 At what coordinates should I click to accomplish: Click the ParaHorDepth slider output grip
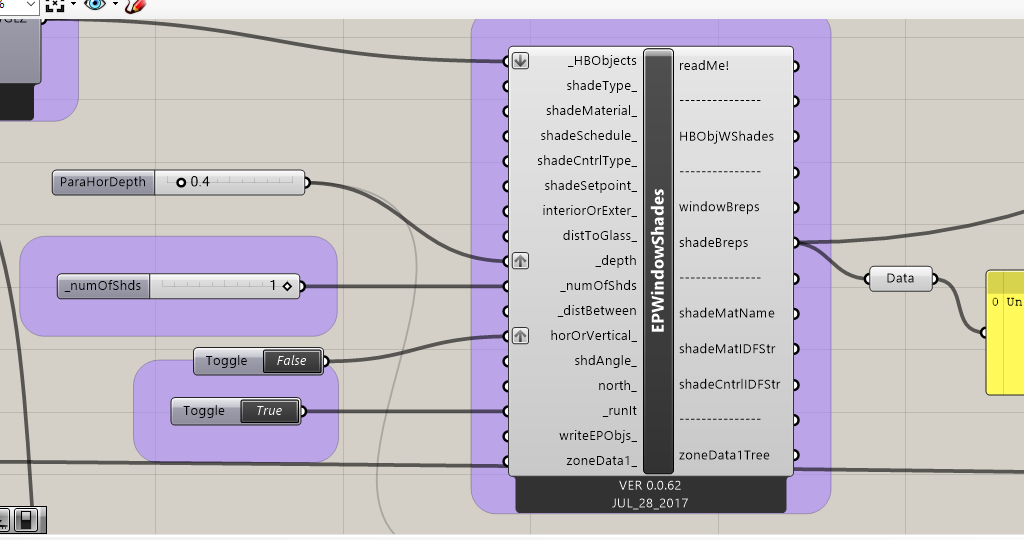pyautogui.click(x=306, y=183)
